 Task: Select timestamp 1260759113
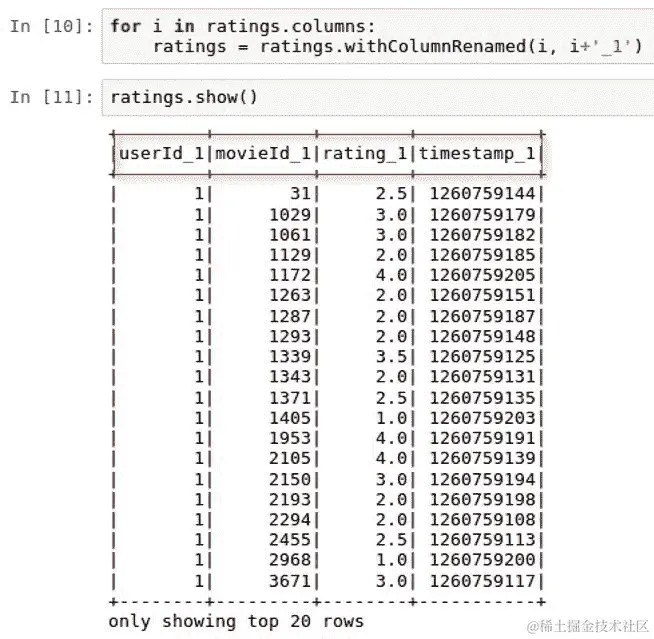[483, 540]
